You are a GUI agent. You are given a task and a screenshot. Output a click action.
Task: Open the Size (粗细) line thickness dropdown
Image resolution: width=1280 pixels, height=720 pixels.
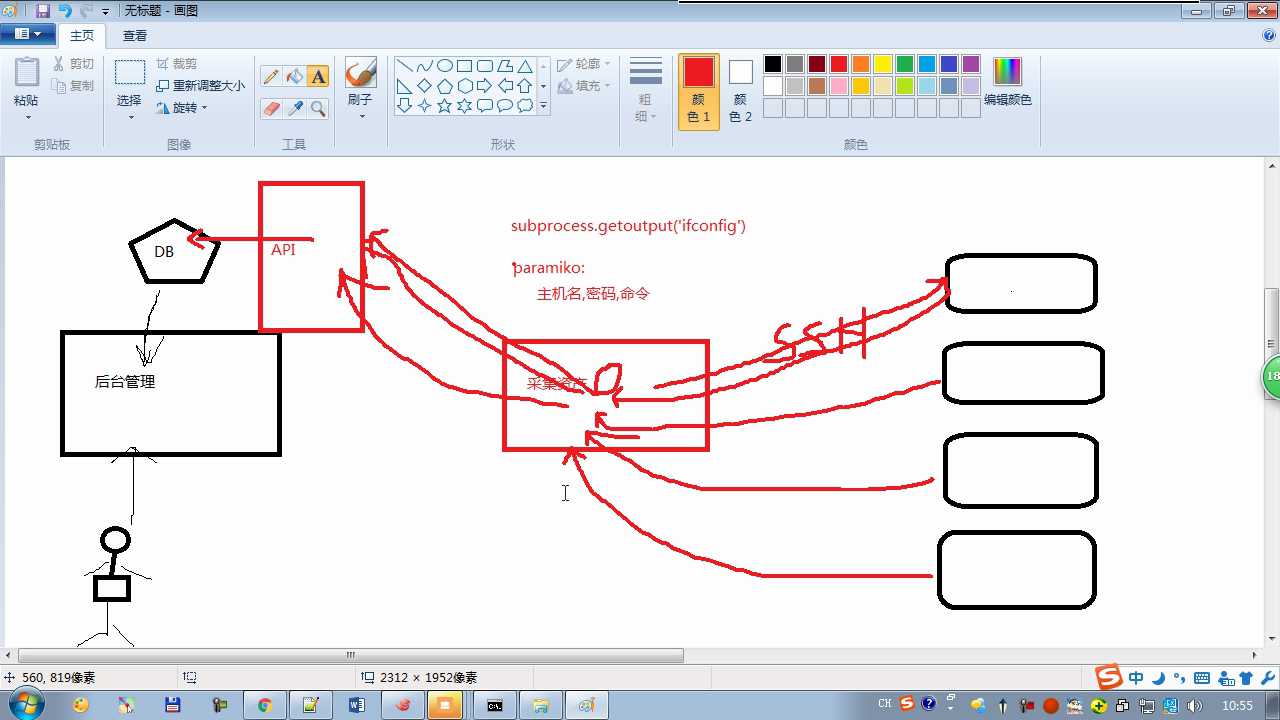click(646, 90)
